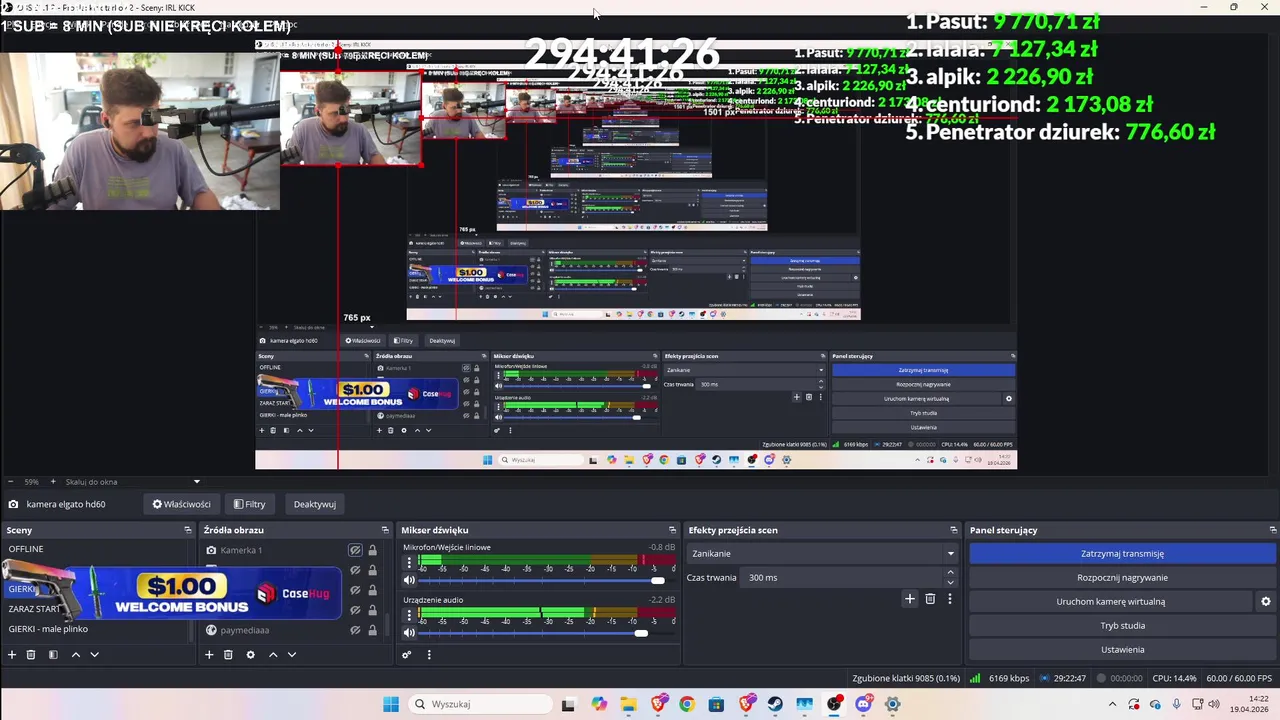Move source down in Źródła obrazu toolbar
Screen dimensions: 1280x720
pos(291,655)
